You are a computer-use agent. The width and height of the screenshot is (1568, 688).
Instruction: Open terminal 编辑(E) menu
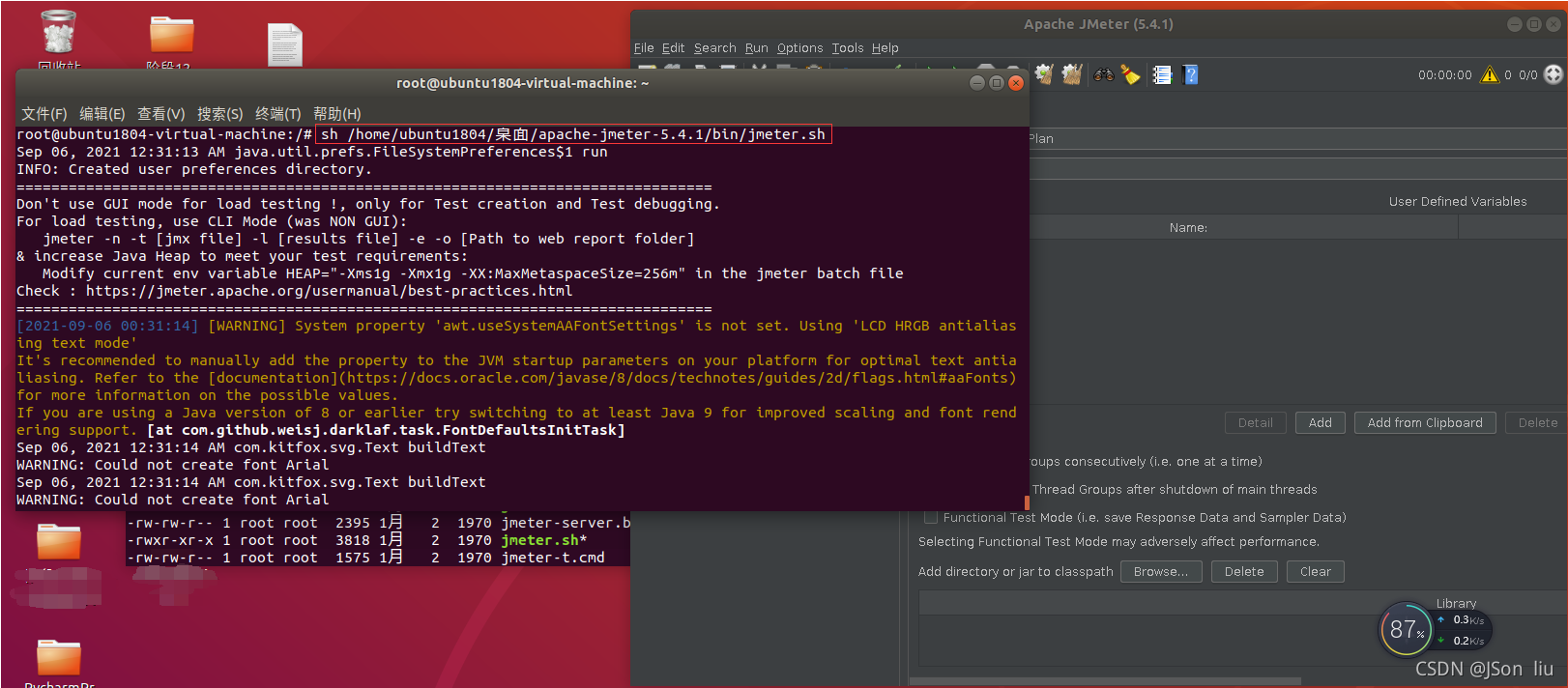tap(102, 114)
